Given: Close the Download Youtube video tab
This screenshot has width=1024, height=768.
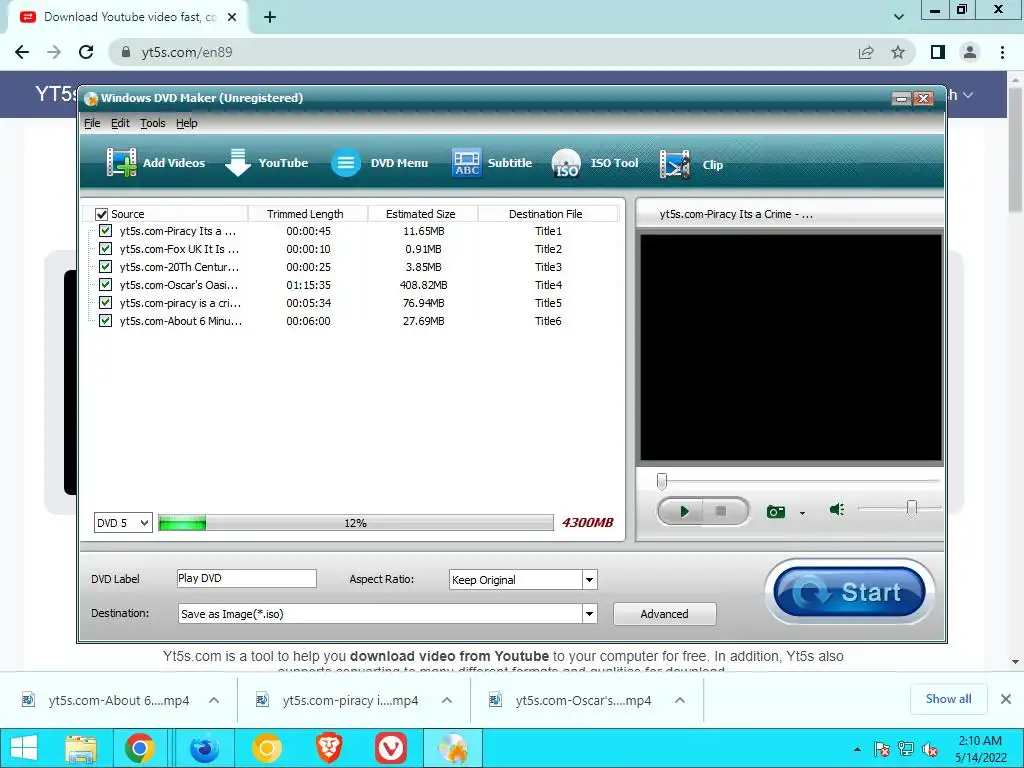Looking at the screenshot, I should point(232,18).
